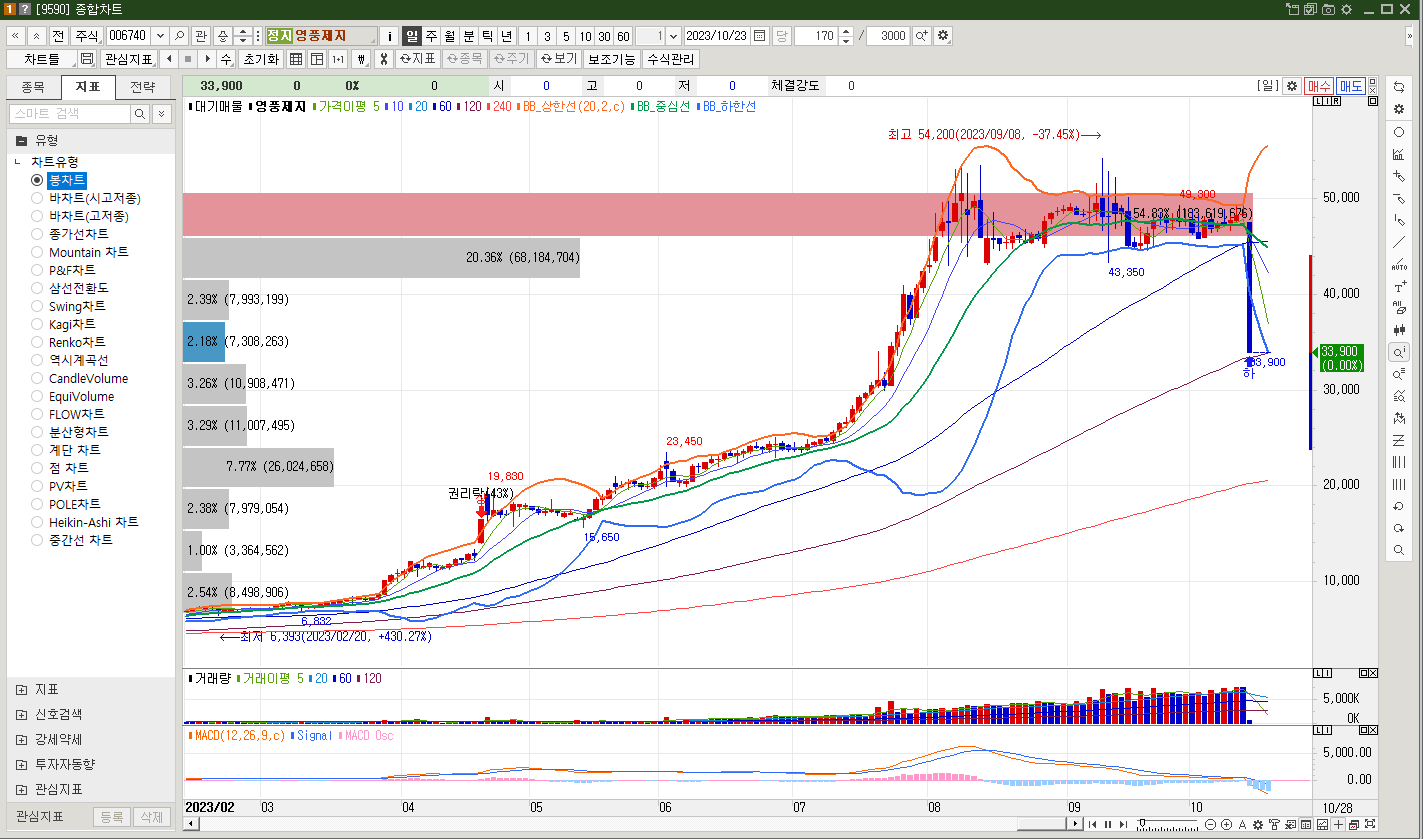Click the 초기화 reset button
This screenshot has width=1423, height=839.
tap(260, 59)
